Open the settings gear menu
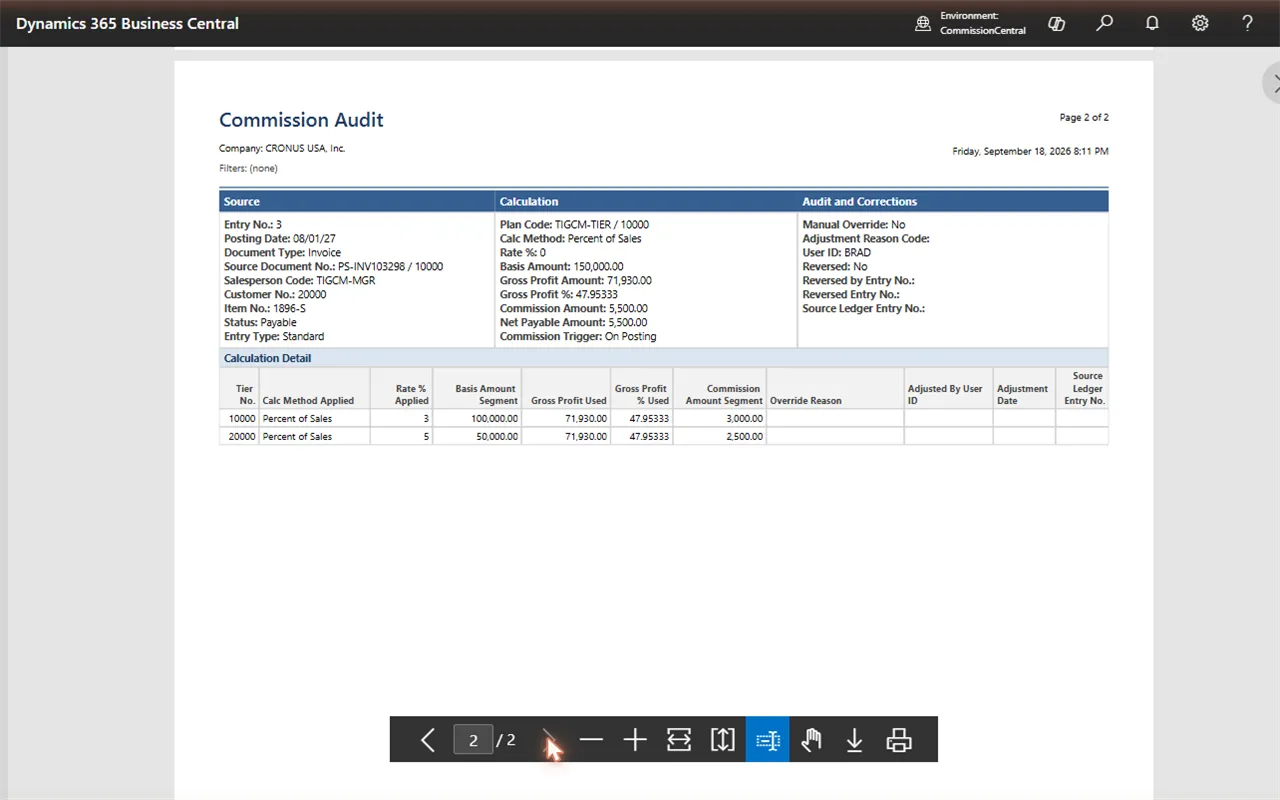The width and height of the screenshot is (1280, 800). click(x=1200, y=23)
